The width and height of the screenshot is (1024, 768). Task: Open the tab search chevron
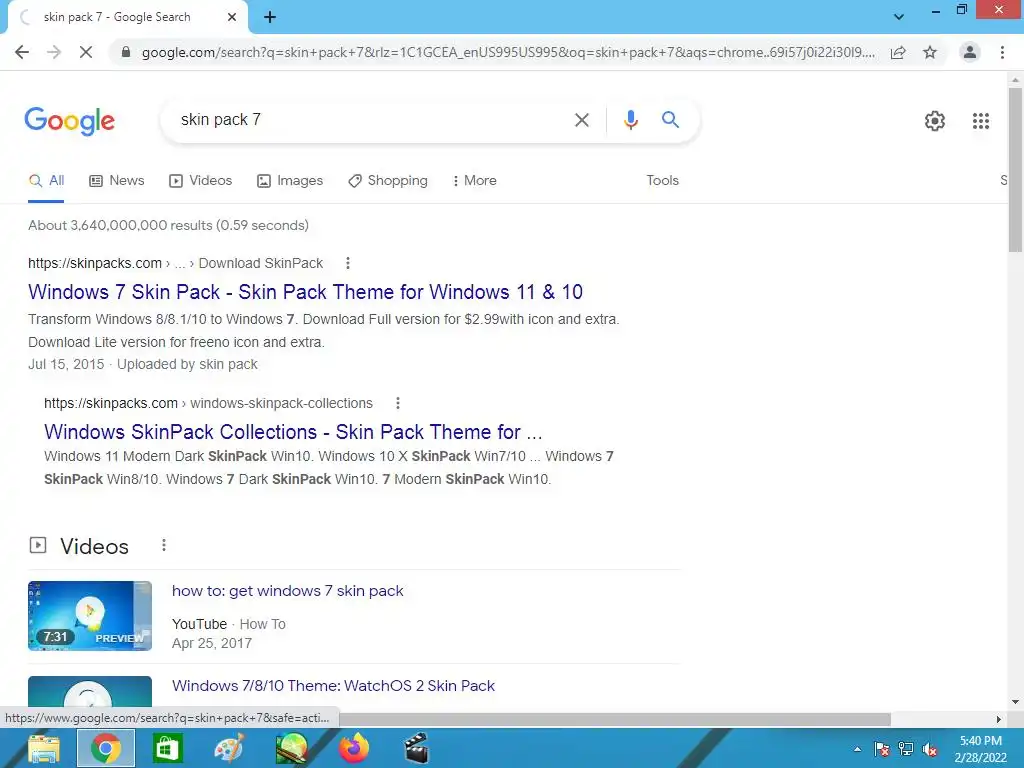[899, 17]
